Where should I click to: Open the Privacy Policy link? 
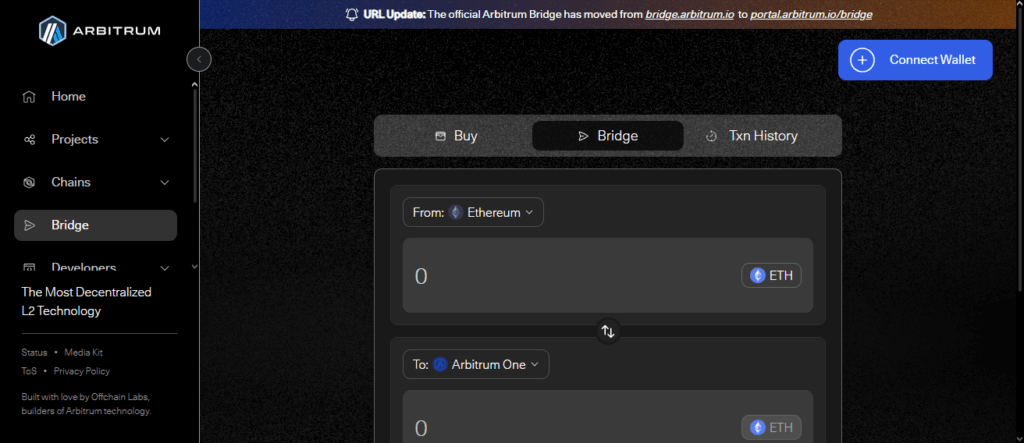(x=82, y=371)
